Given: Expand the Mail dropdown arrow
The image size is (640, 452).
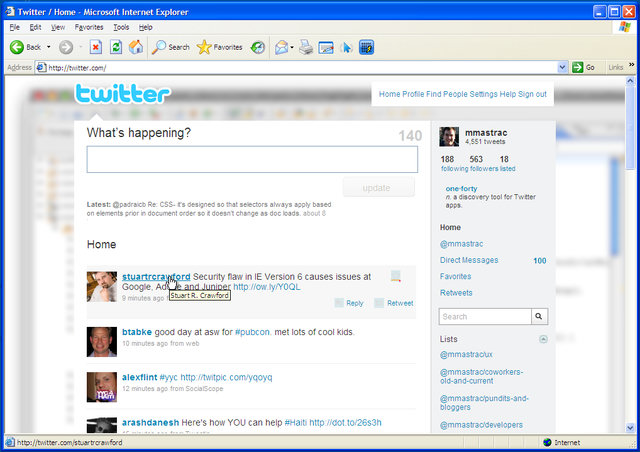Looking at the screenshot, I should (x=292, y=48).
